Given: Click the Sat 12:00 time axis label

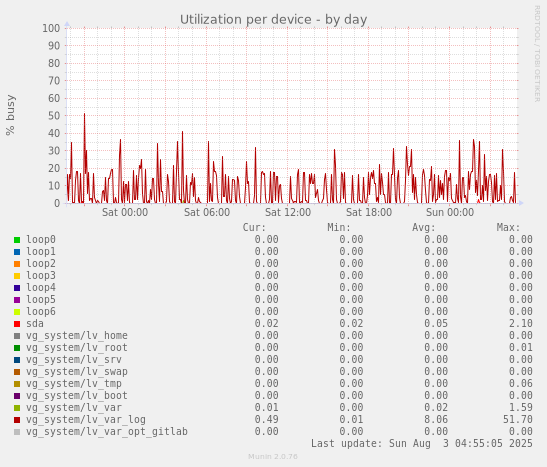Looking at the screenshot, I should click(x=288, y=212).
